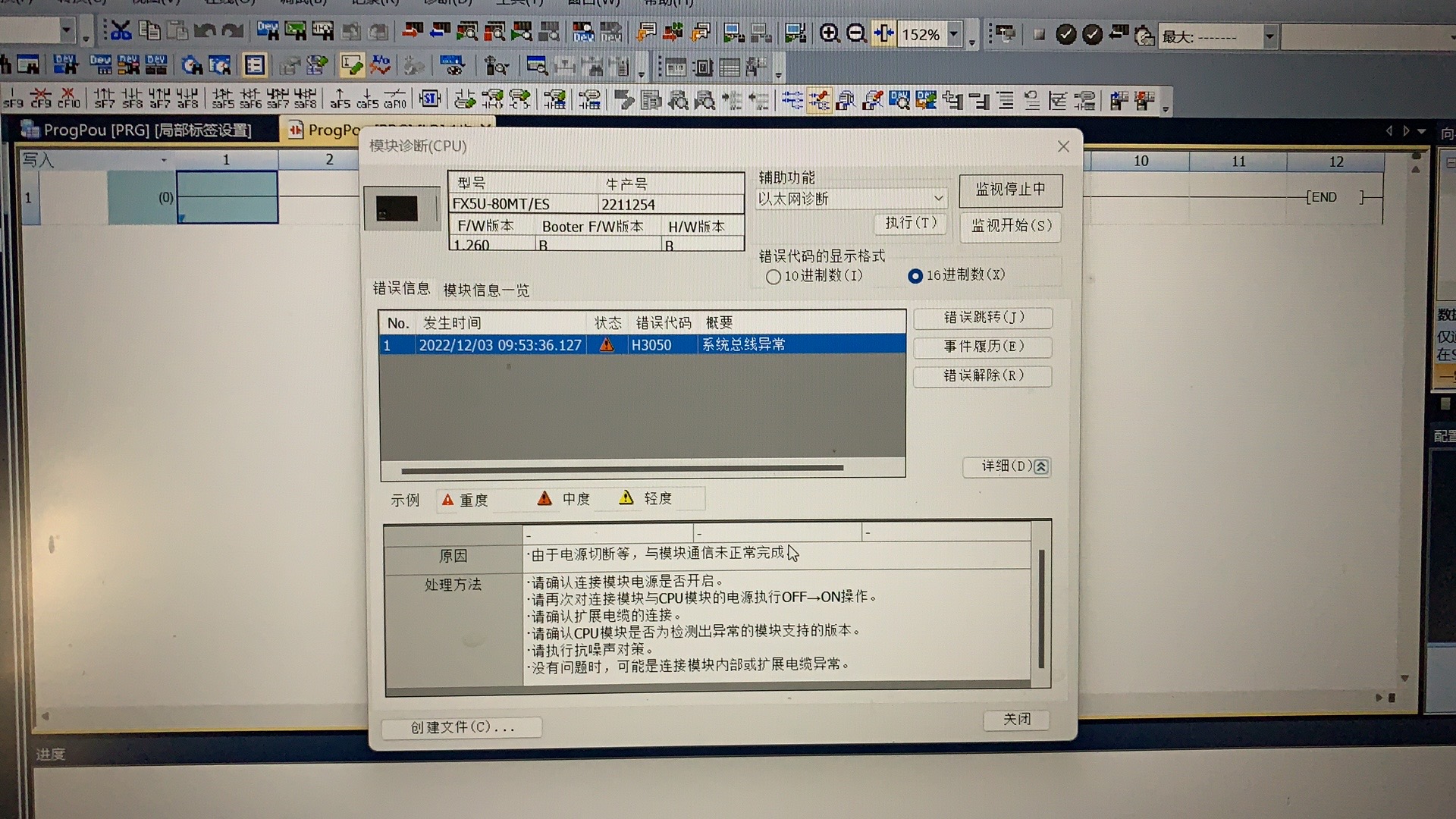Open the 152% zoom level dropdown
This screenshot has height=819, width=1456.
click(955, 35)
